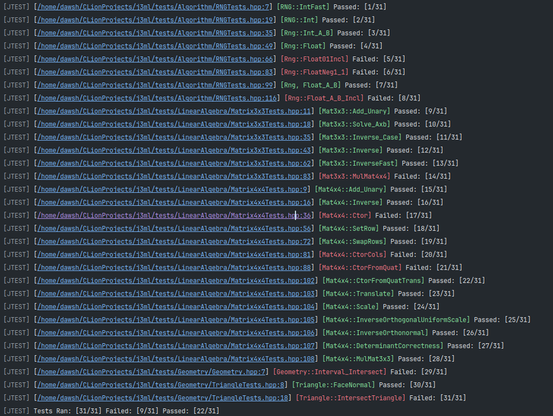The image size is (553, 416).
Task: Click the red [Triangle::IntersectTriangle] test name
Action: [350, 398]
